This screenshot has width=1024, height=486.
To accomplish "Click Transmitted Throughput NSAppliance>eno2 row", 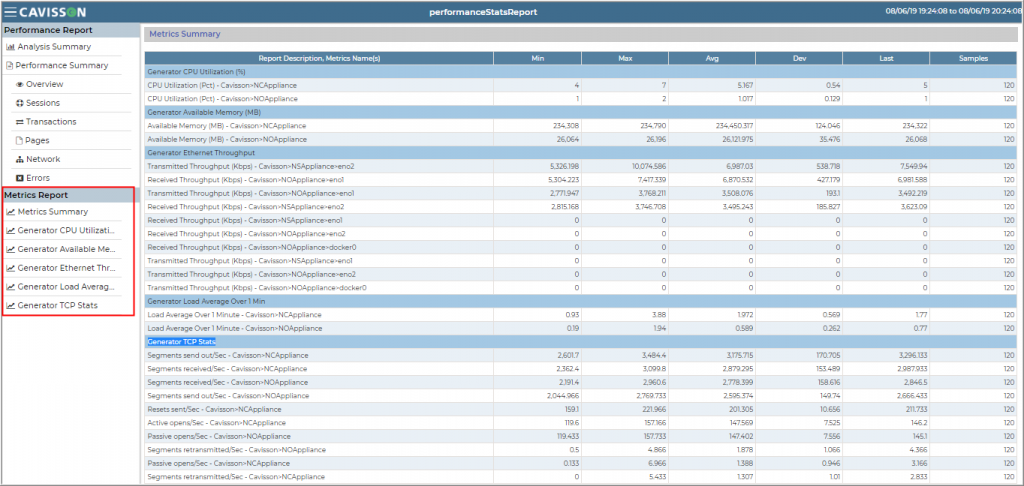I will point(581,166).
